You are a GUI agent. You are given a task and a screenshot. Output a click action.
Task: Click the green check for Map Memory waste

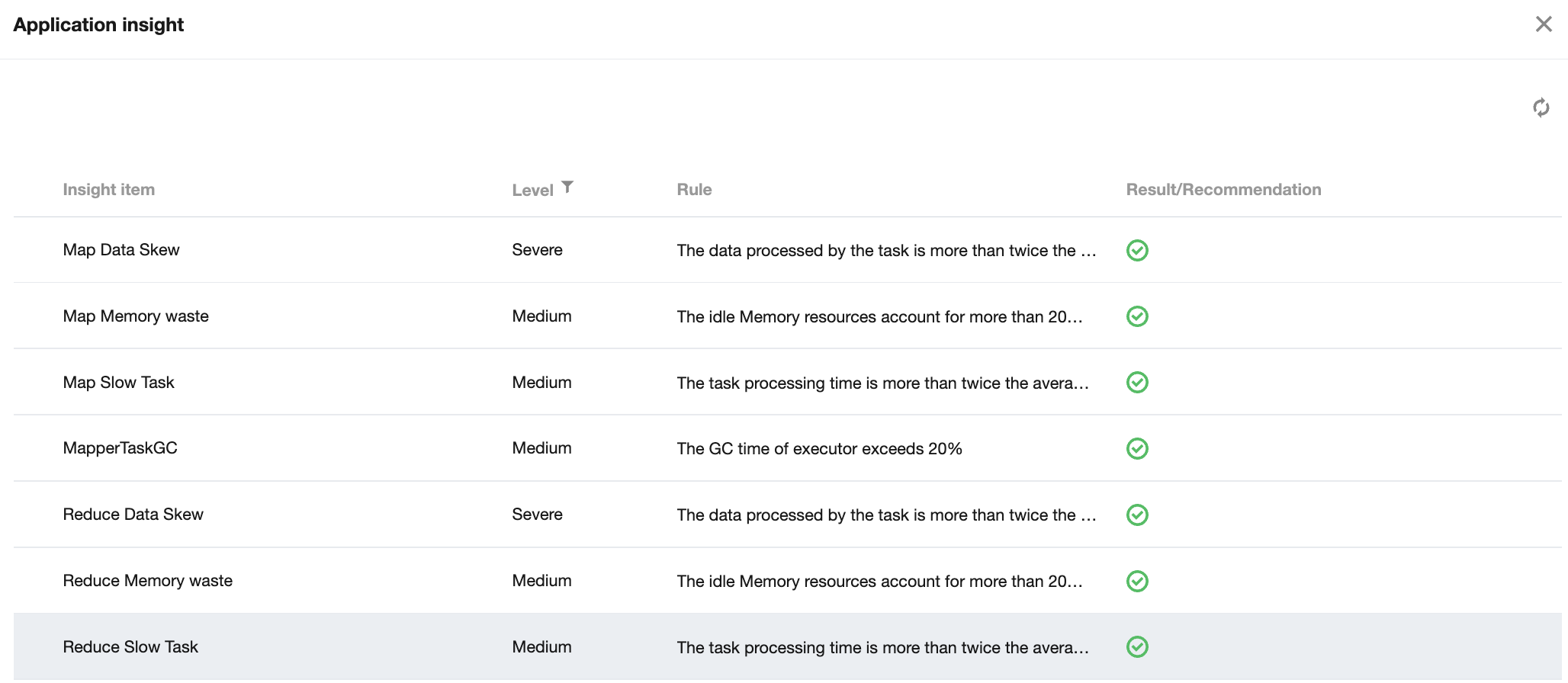pos(1137,316)
